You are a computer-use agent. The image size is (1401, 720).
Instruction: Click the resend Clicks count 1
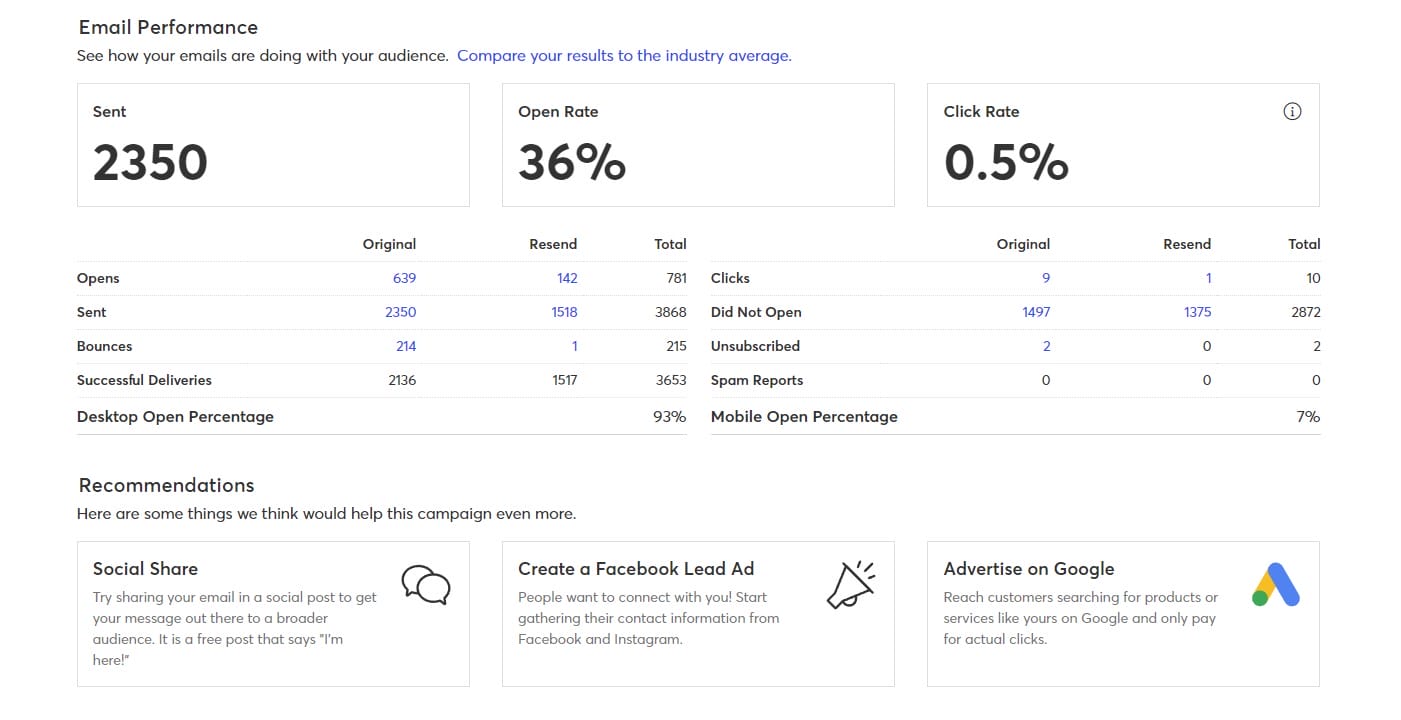point(1208,278)
